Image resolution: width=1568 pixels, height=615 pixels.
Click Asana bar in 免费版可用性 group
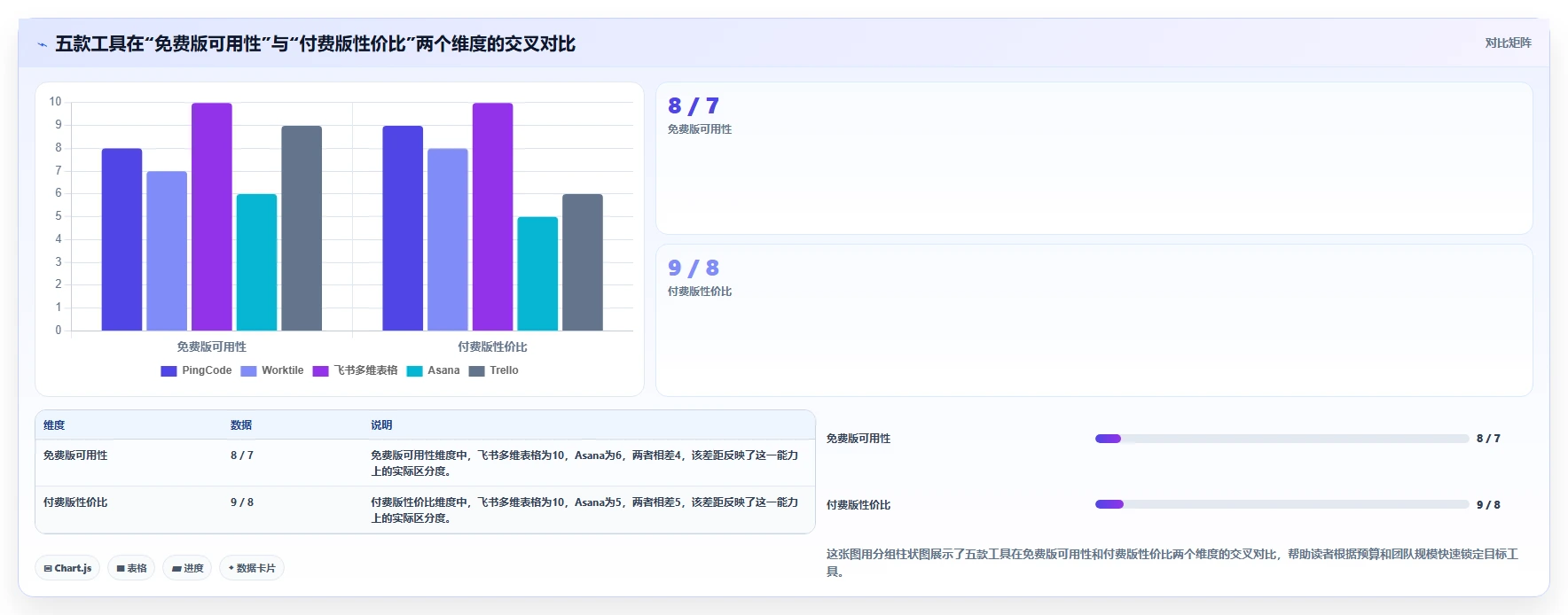tap(256, 262)
